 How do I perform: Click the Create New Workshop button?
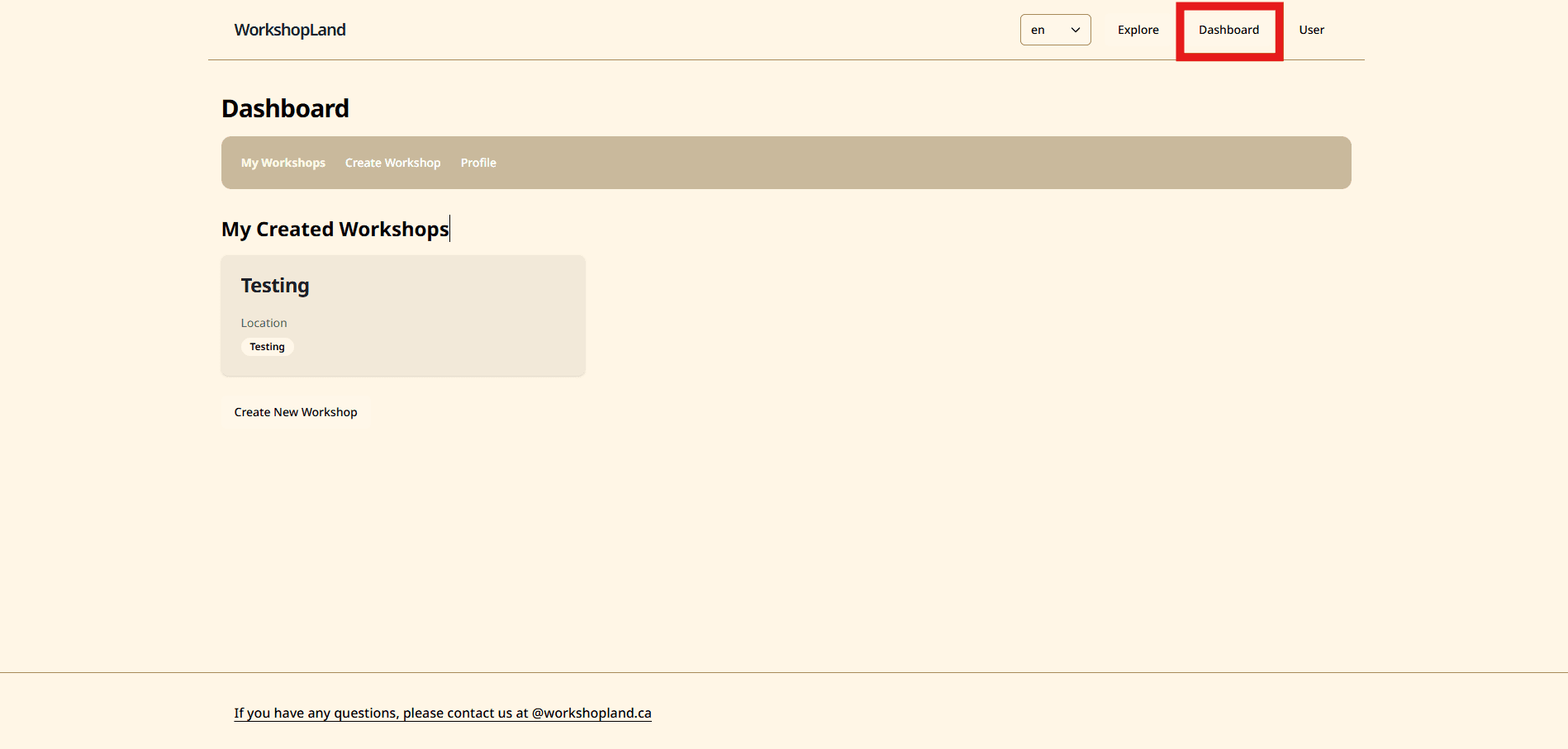pyautogui.click(x=295, y=411)
